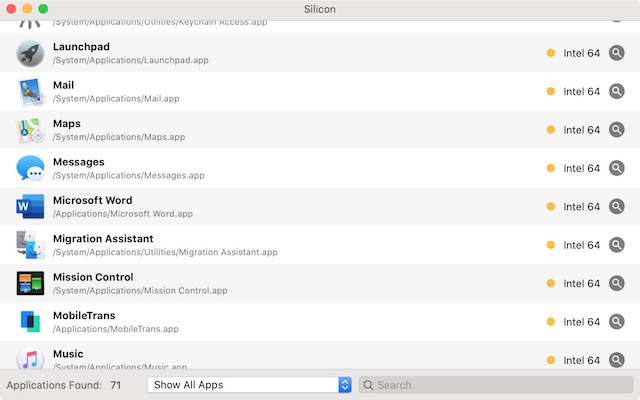640x400 pixels.
Task: Click the Music row magnifier icon
Action: coord(617,360)
